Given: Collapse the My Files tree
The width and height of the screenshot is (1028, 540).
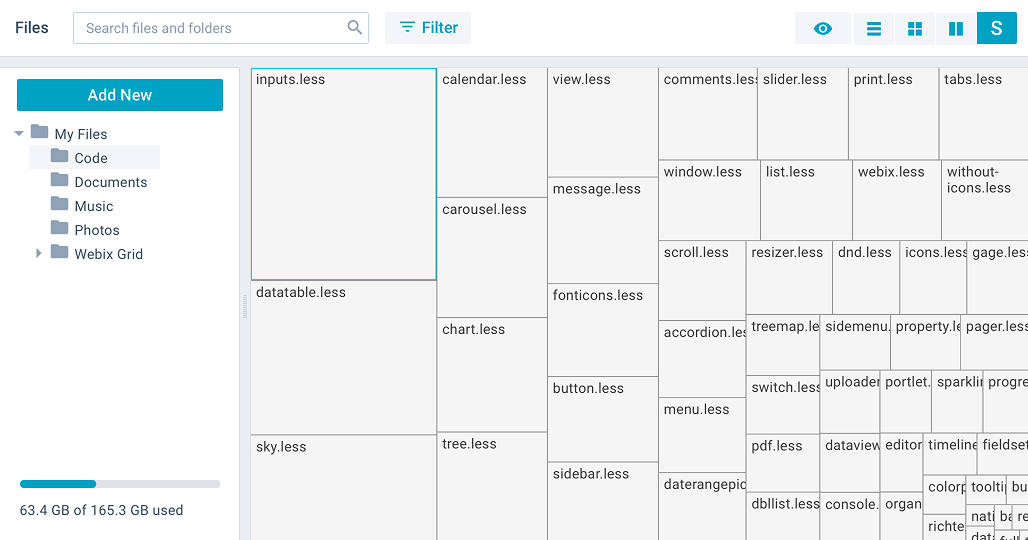Looking at the screenshot, I should click(19, 134).
